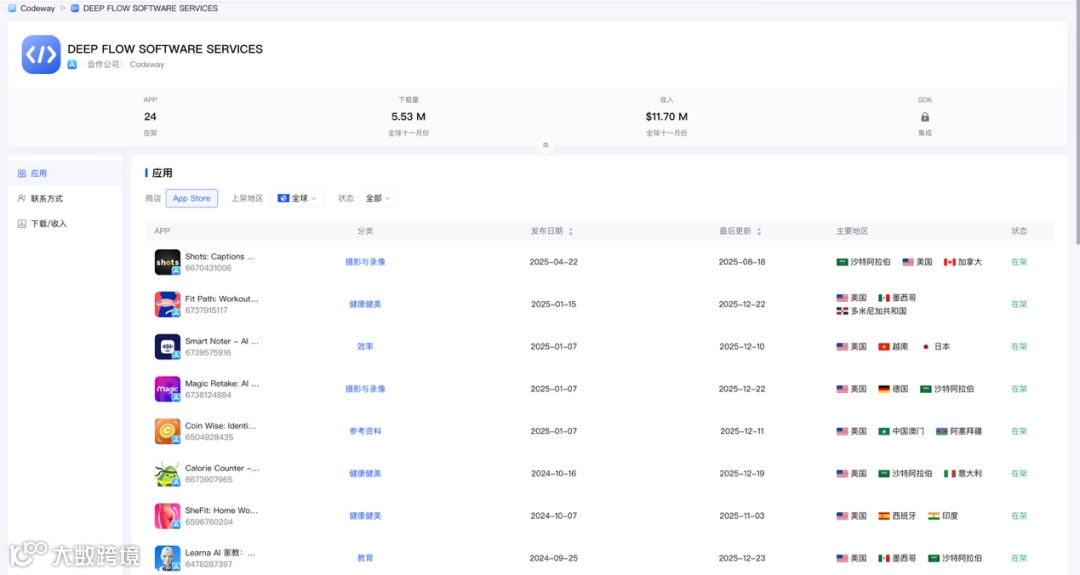
Task: Open the Codeway breadcrumb link
Action: 37,8
